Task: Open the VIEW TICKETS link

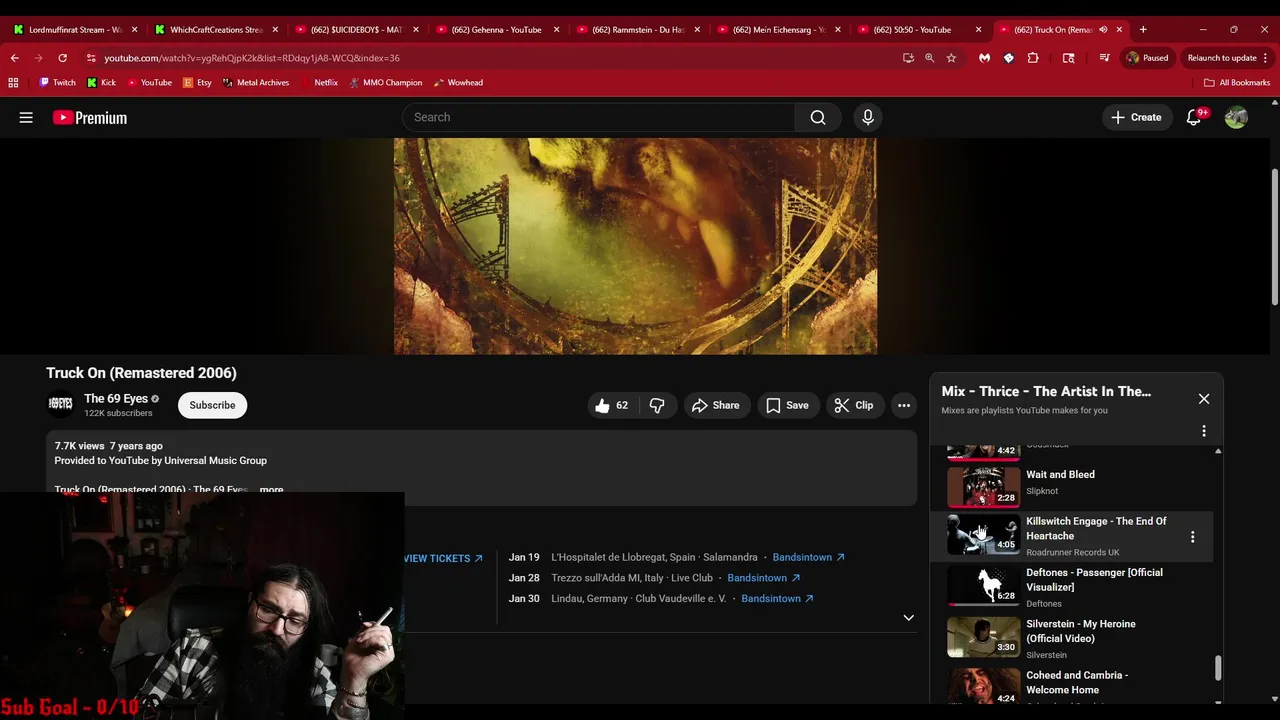Action: 443,558
